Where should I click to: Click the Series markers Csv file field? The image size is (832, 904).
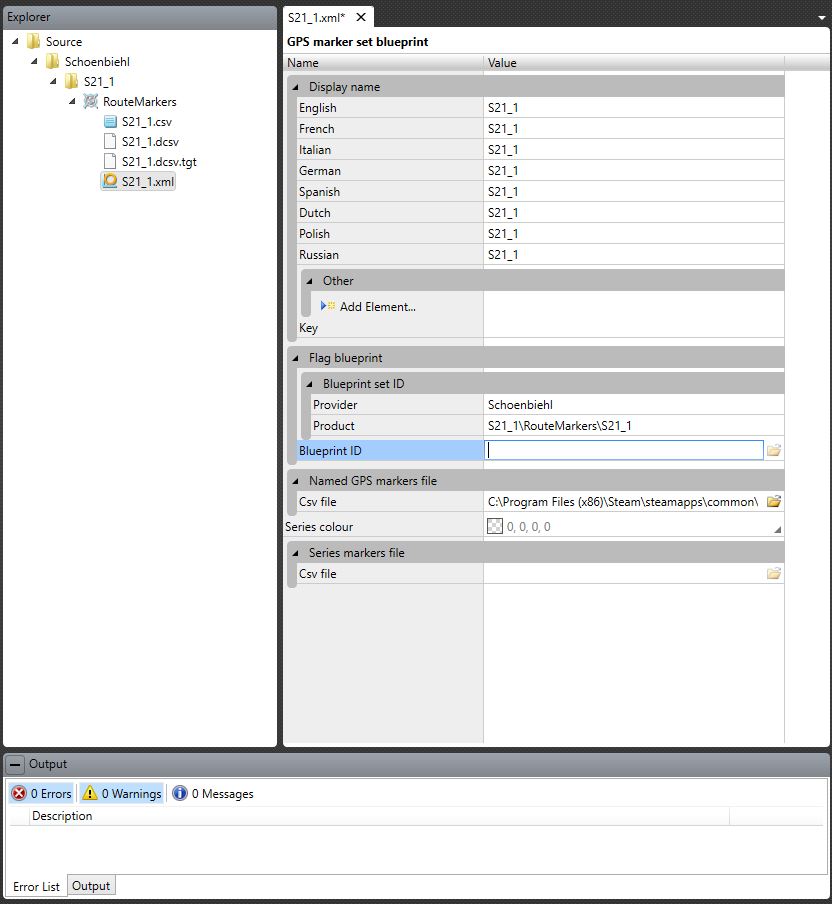click(624, 574)
